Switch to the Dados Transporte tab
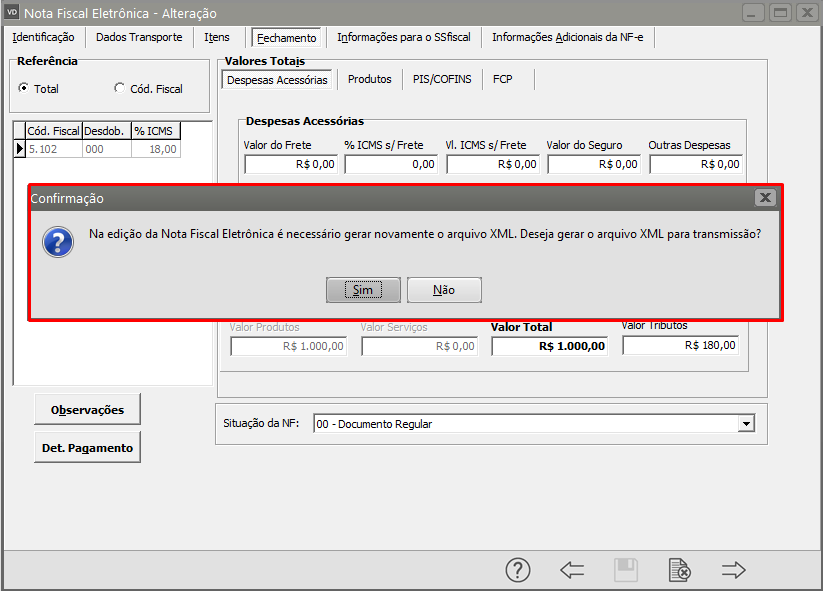 pyautogui.click(x=139, y=37)
